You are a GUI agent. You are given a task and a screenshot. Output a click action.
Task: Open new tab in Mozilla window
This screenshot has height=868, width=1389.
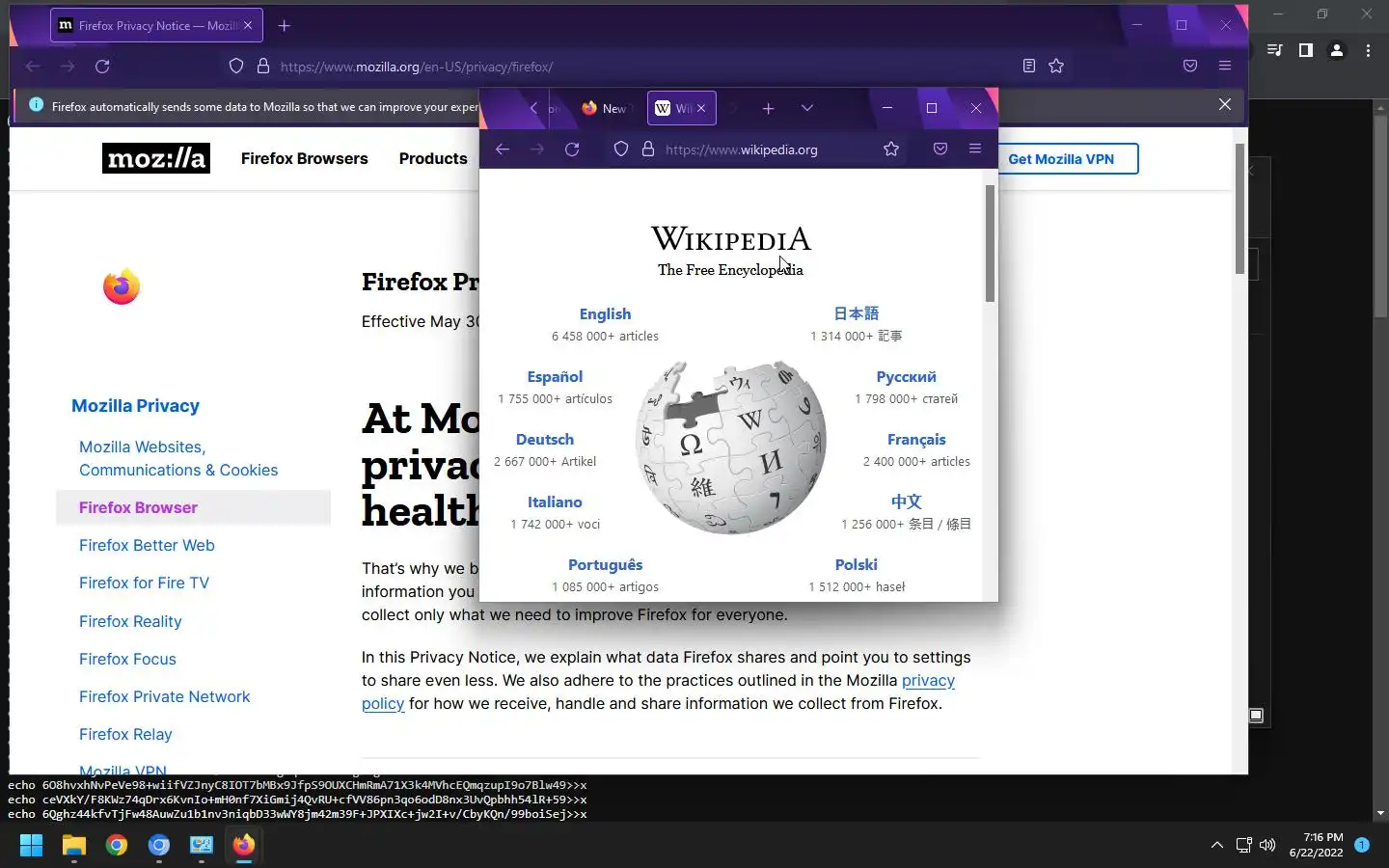[284, 26]
